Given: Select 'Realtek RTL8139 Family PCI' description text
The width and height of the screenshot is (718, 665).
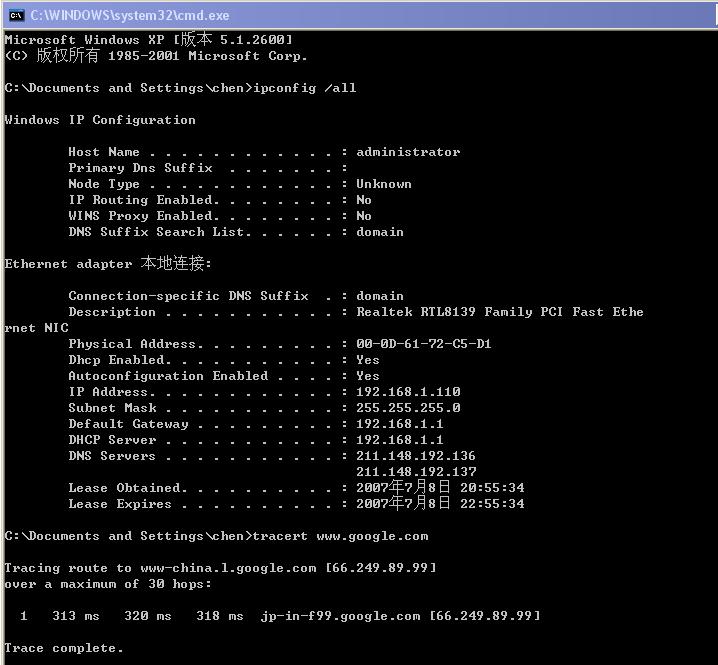Looking at the screenshot, I should (459, 312).
